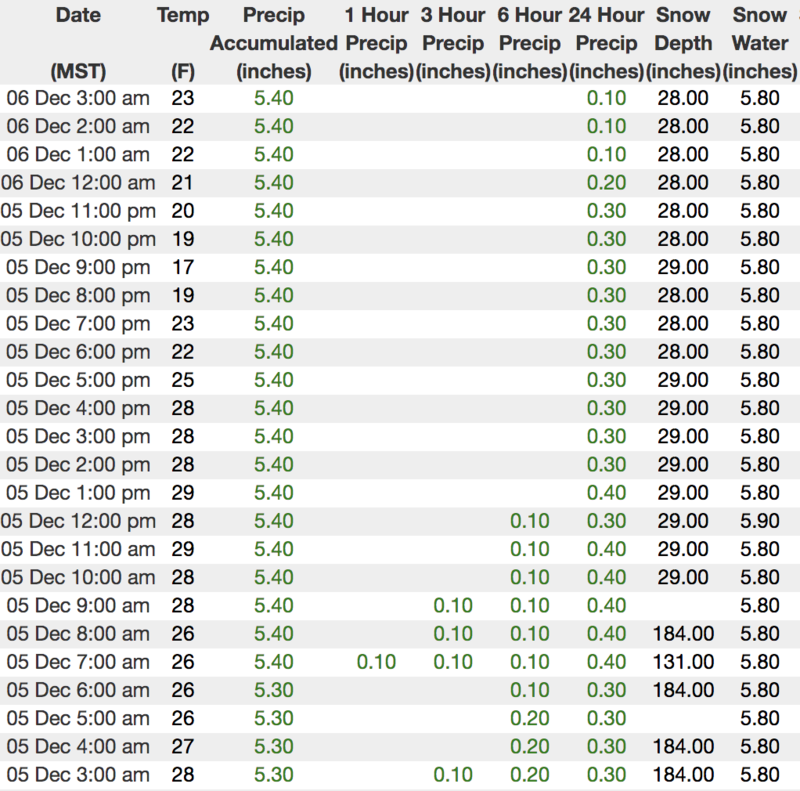Viewport: 800px width, 791px height.
Task: Click the 1 Hour Precip column header
Action: tap(376, 43)
